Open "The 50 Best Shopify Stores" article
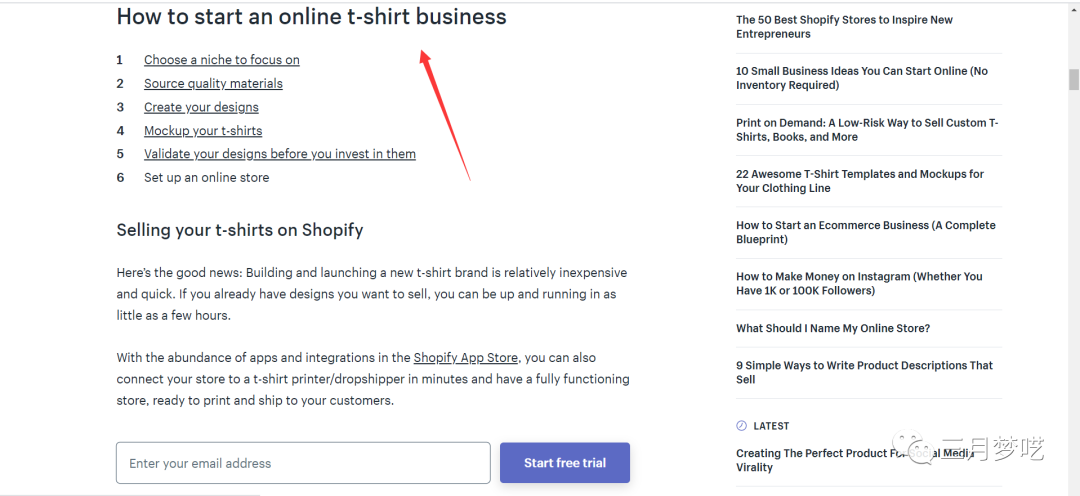 (844, 27)
